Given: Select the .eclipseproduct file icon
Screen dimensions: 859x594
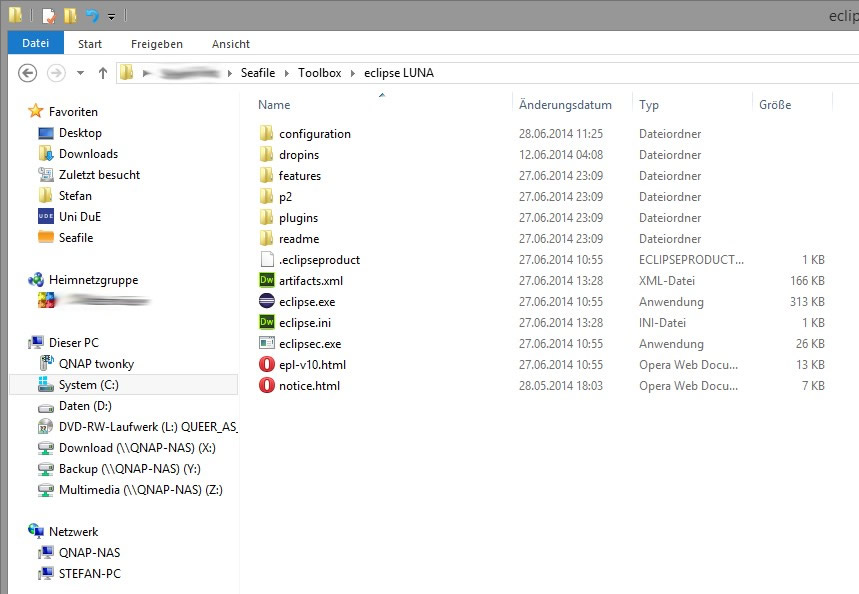Looking at the screenshot, I should pyautogui.click(x=267, y=259).
